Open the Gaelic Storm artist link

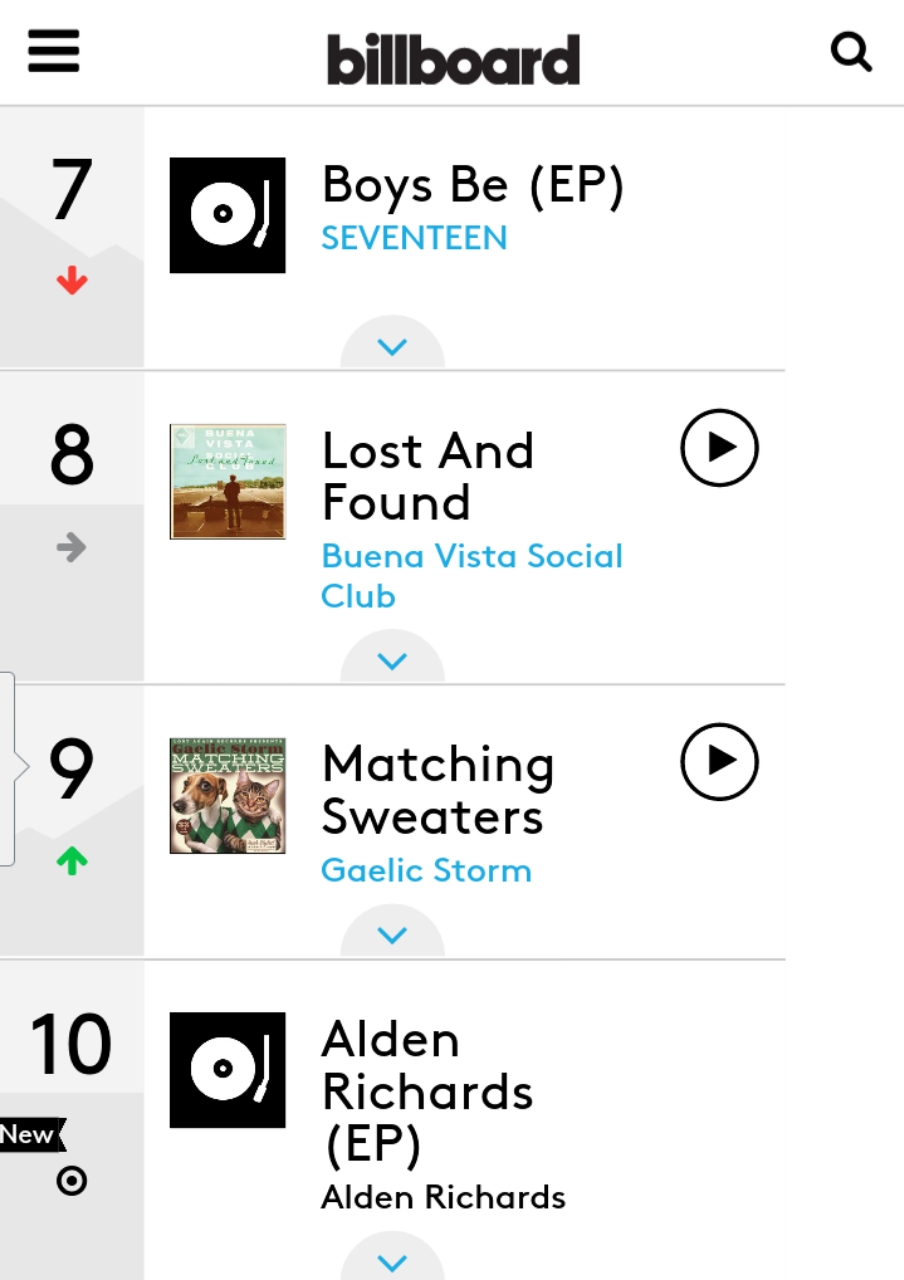click(x=426, y=870)
